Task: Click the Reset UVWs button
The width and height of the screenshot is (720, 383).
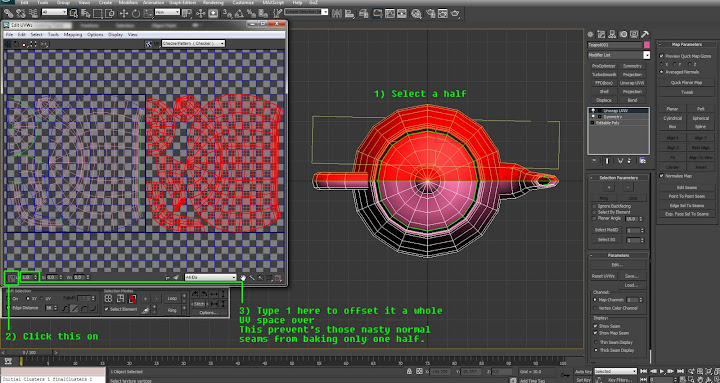Action: point(603,276)
